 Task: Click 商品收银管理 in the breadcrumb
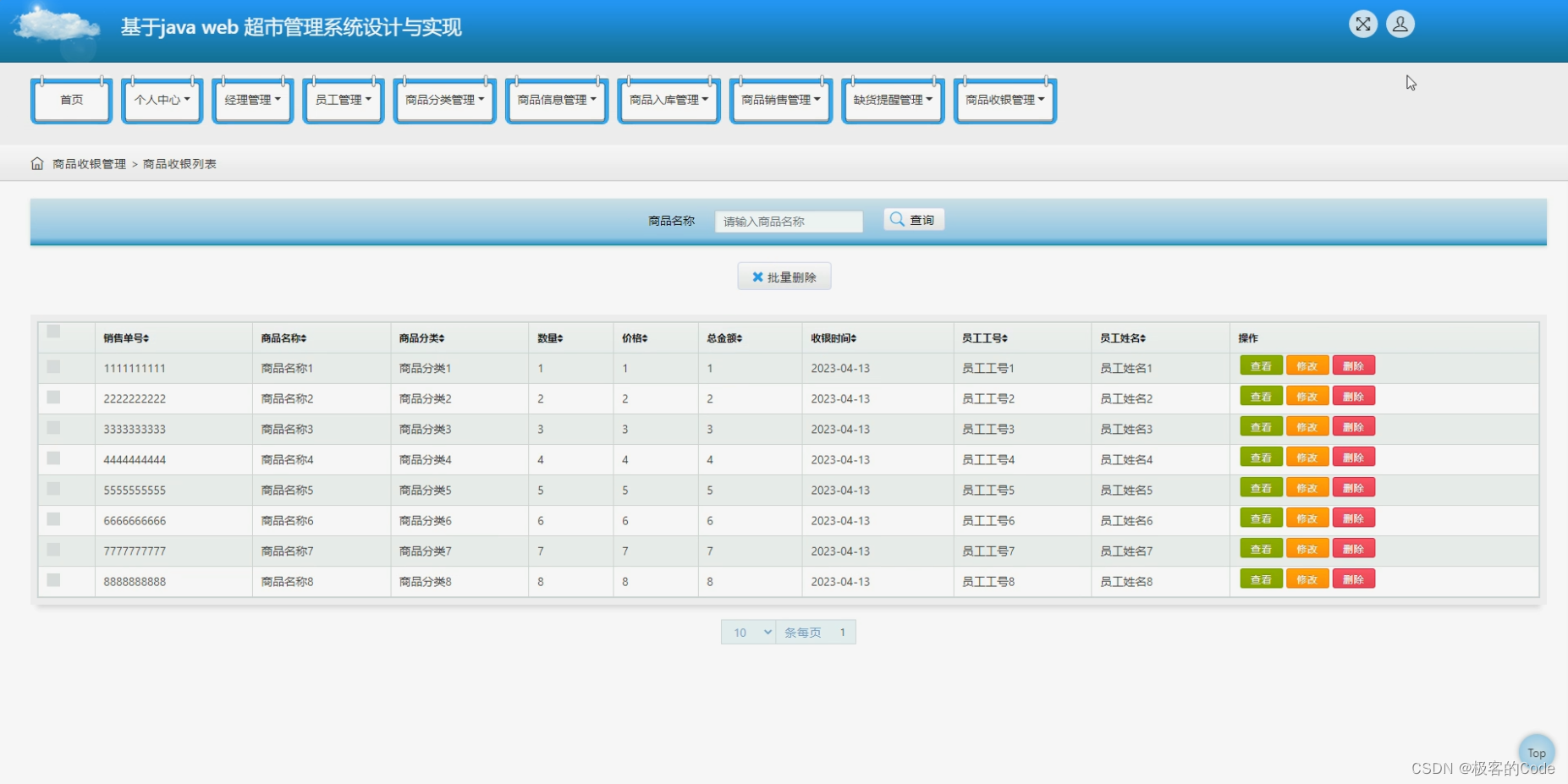click(89, 164)
